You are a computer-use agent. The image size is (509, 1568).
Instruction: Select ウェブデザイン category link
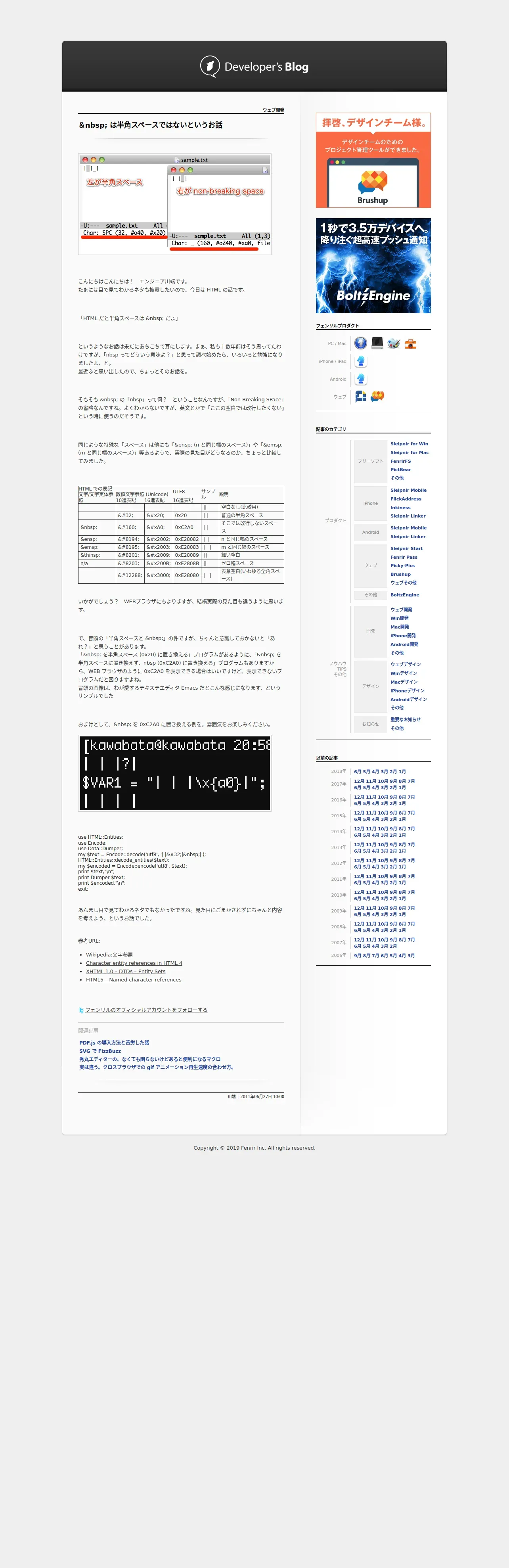click(x=405, y=664)
